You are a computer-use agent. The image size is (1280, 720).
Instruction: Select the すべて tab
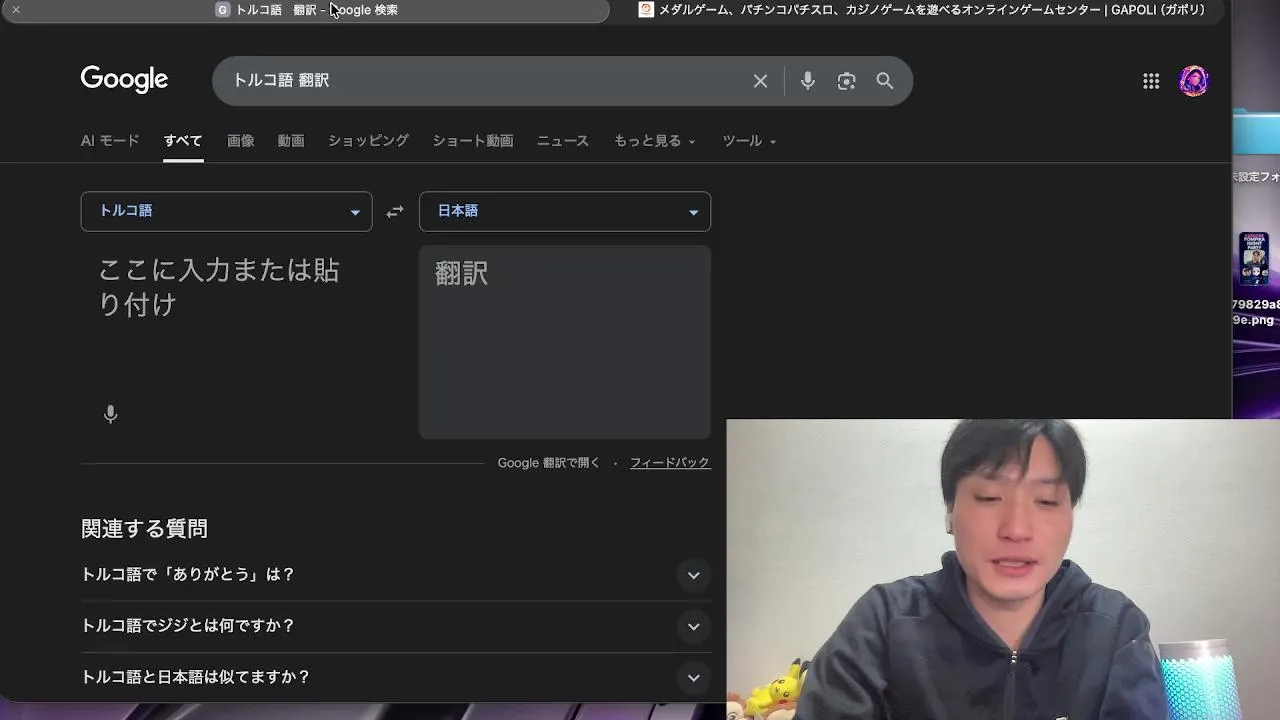pos(183,141)
